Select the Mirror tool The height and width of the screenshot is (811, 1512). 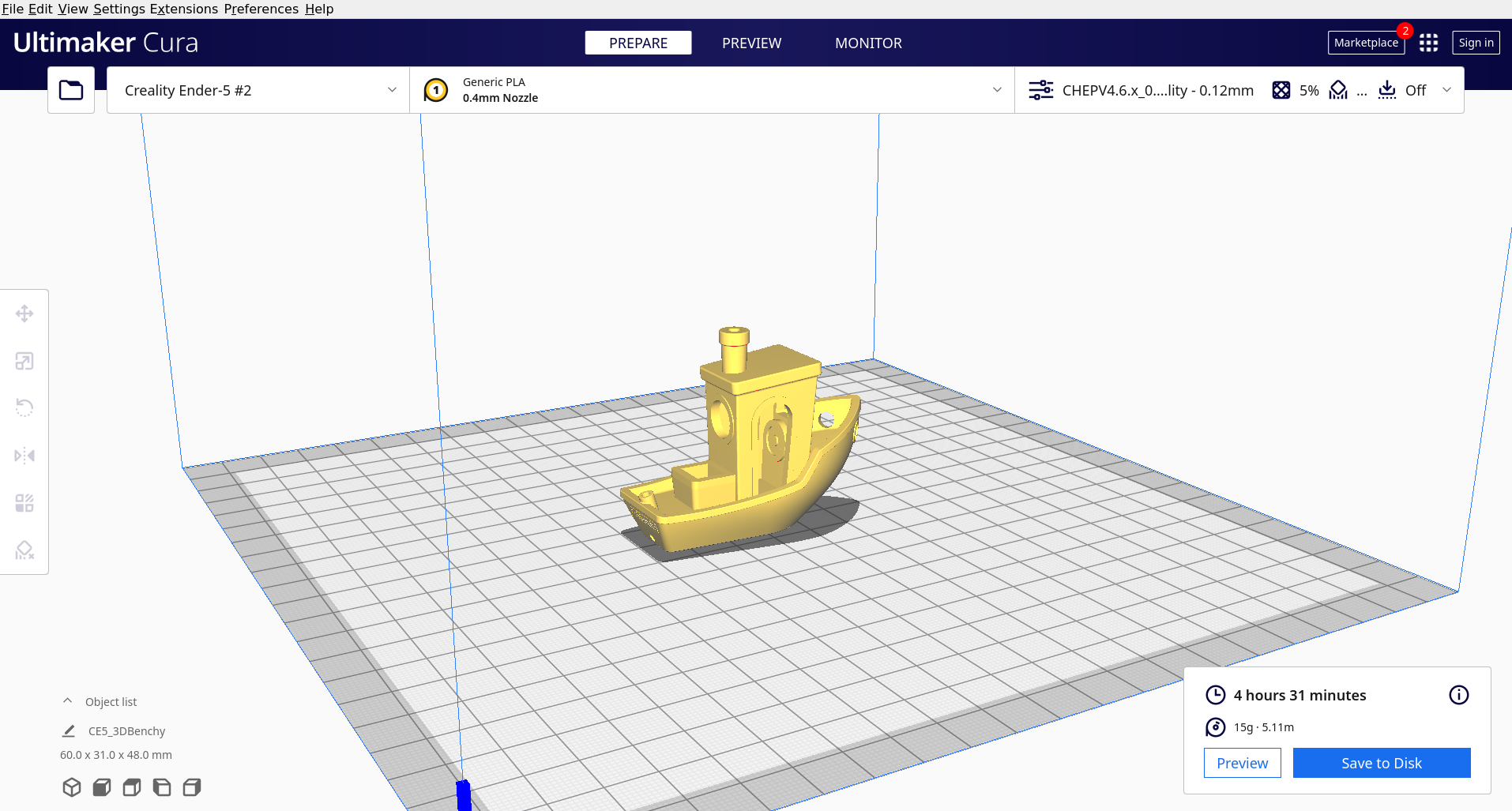coord(24,456)
